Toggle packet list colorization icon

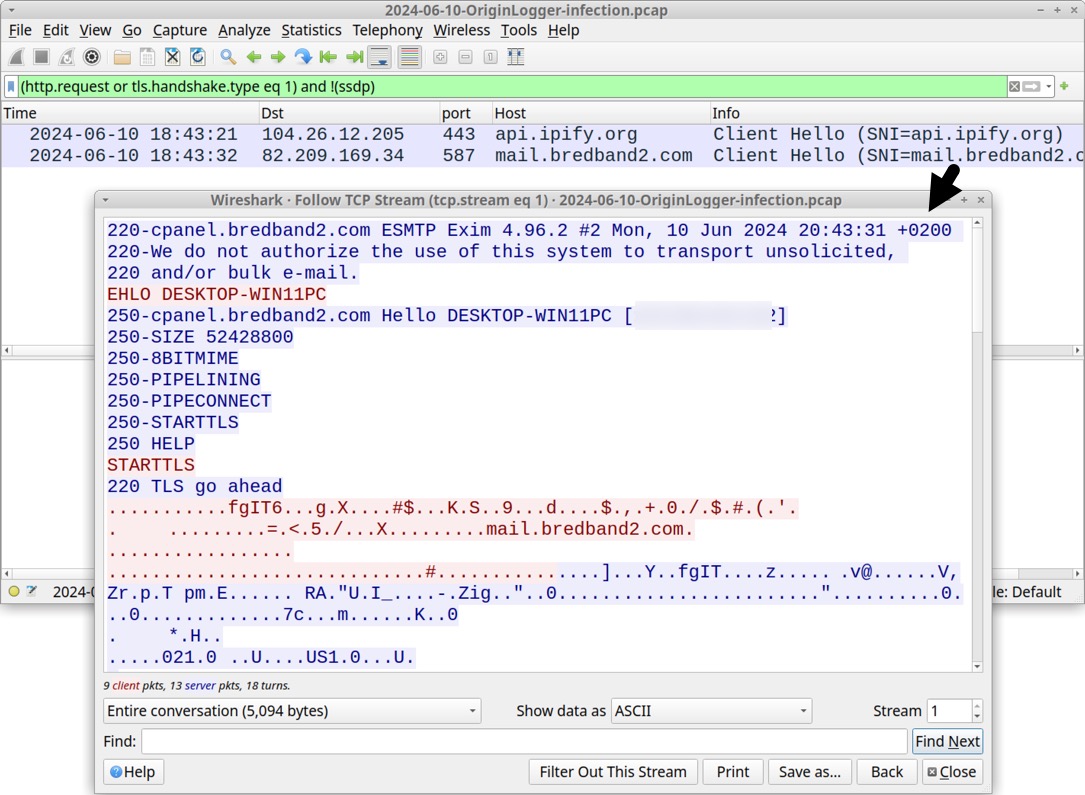[x=410, y=57]
